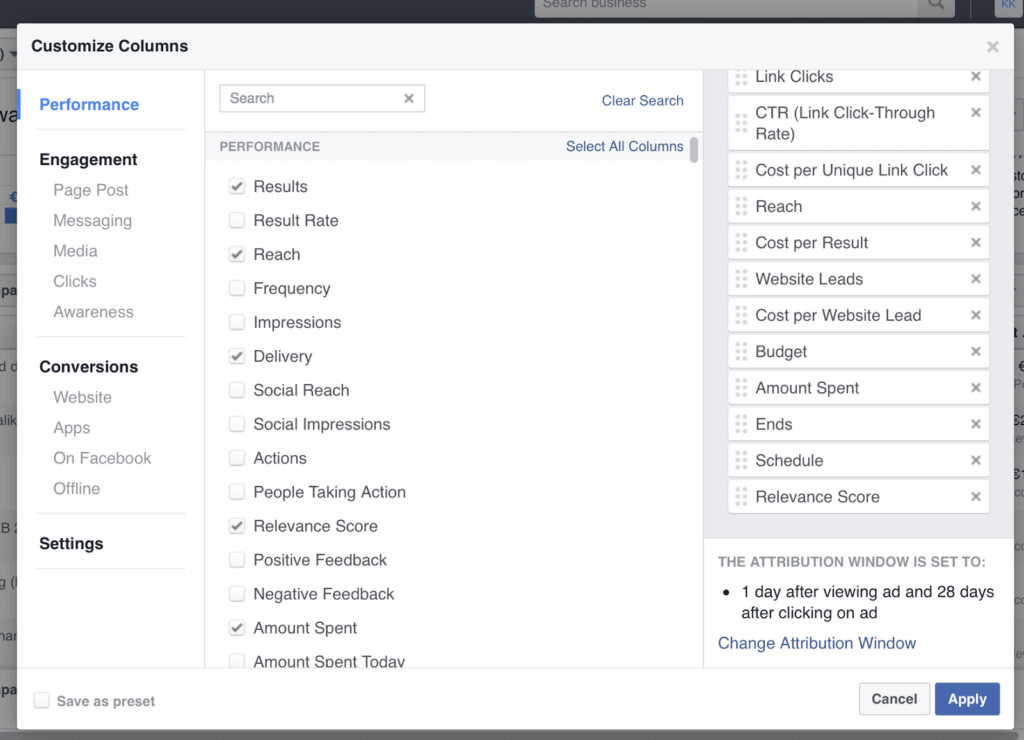This screenshot has height=740, width=1024.
Task: Select All Columns in Performance list
Action: (624, 146)
